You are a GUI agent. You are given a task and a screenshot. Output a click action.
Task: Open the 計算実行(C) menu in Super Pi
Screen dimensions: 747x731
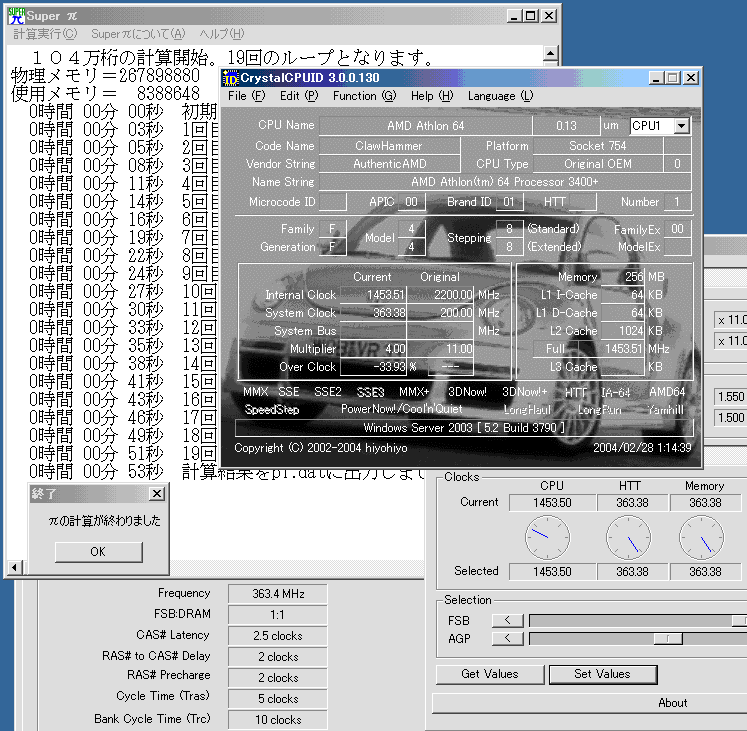coord(45,34)
